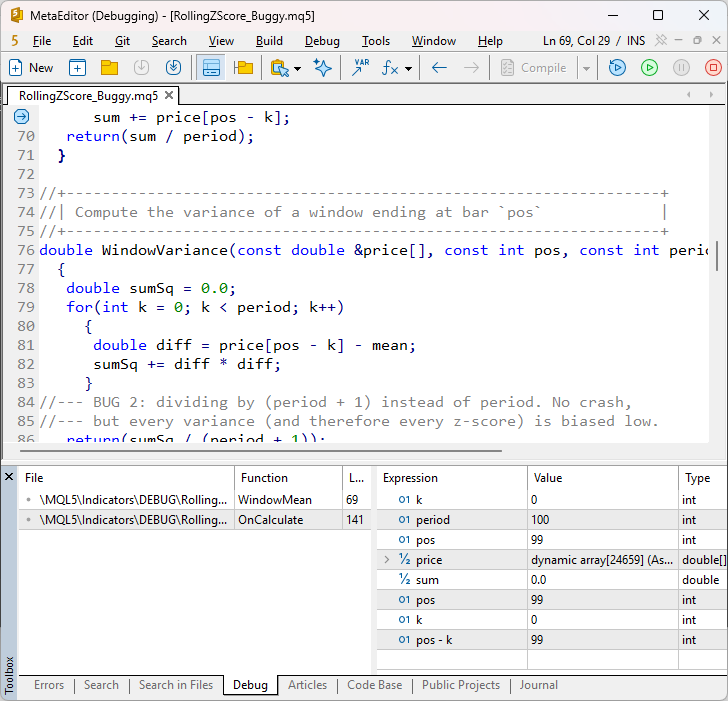Expand the price array in watch list

[386, 559]
